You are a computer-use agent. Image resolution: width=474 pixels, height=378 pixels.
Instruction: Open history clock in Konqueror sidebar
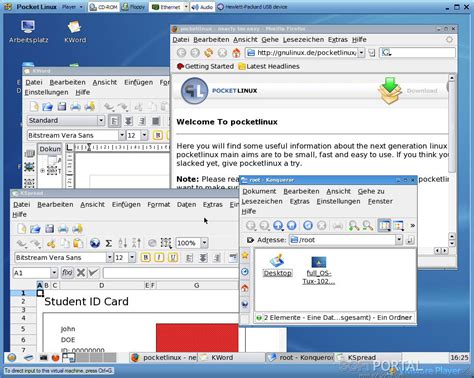pos(245,272)
